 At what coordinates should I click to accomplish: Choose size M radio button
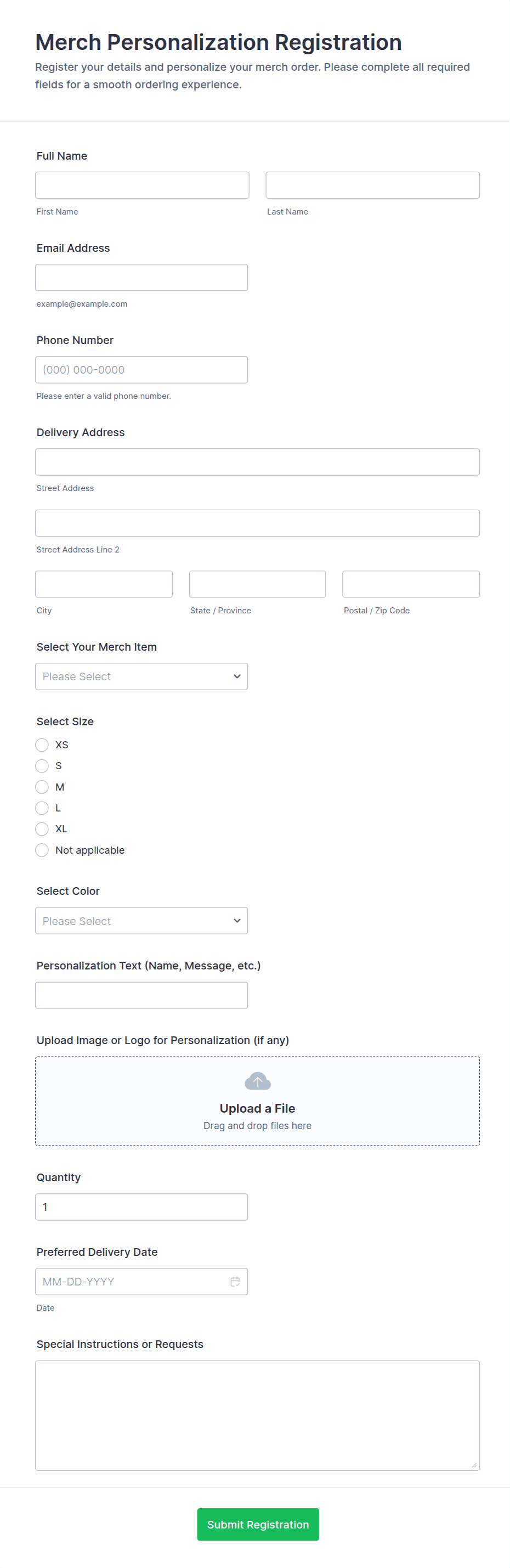pyautogui.click(x=42, y=787)
